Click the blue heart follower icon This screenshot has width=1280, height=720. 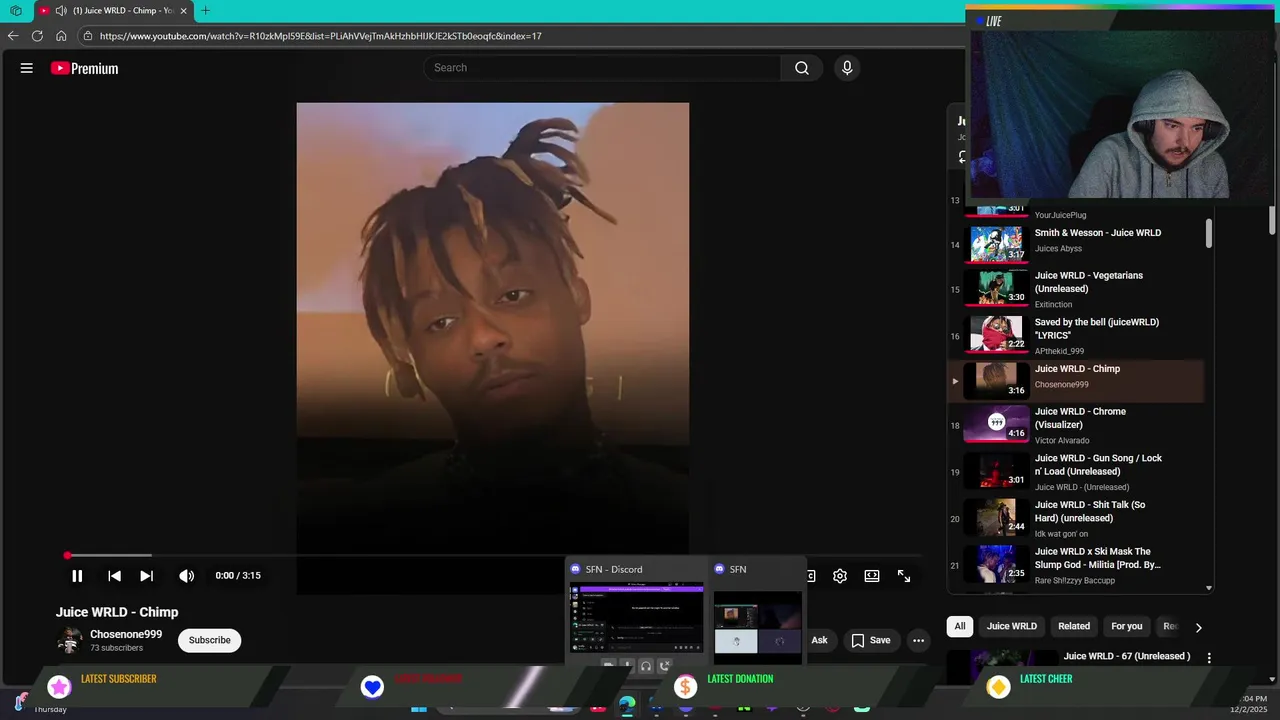tap(372, 687)
